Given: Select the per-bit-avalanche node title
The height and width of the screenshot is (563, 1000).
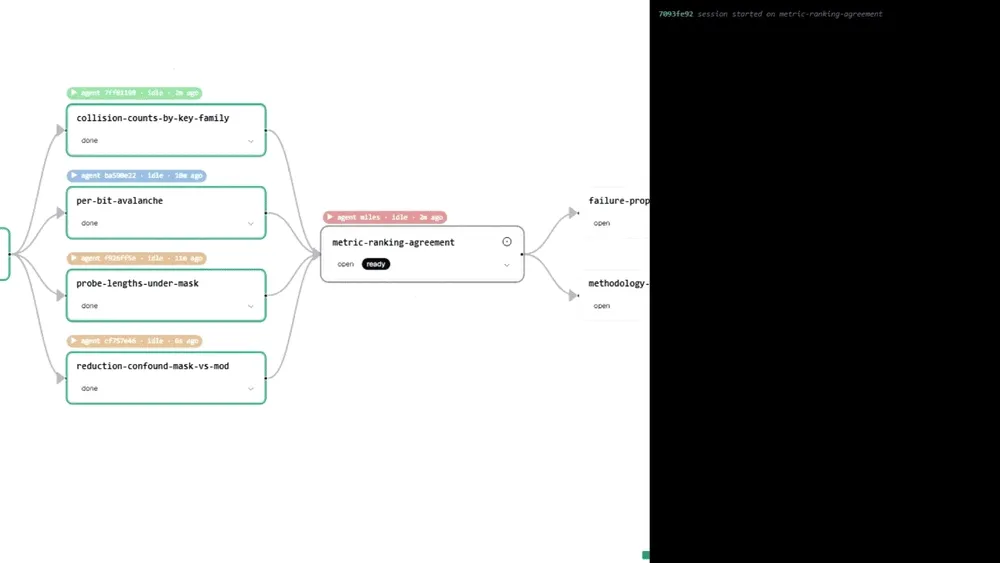Looking at the screenshot, I should tap(119, 201).
